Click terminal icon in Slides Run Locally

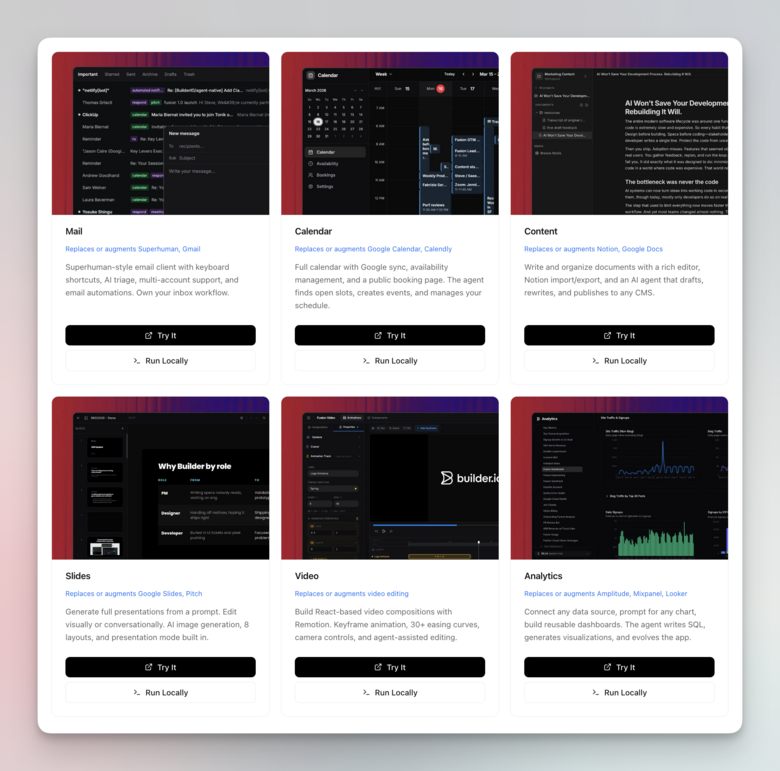(x=136, y=692)
